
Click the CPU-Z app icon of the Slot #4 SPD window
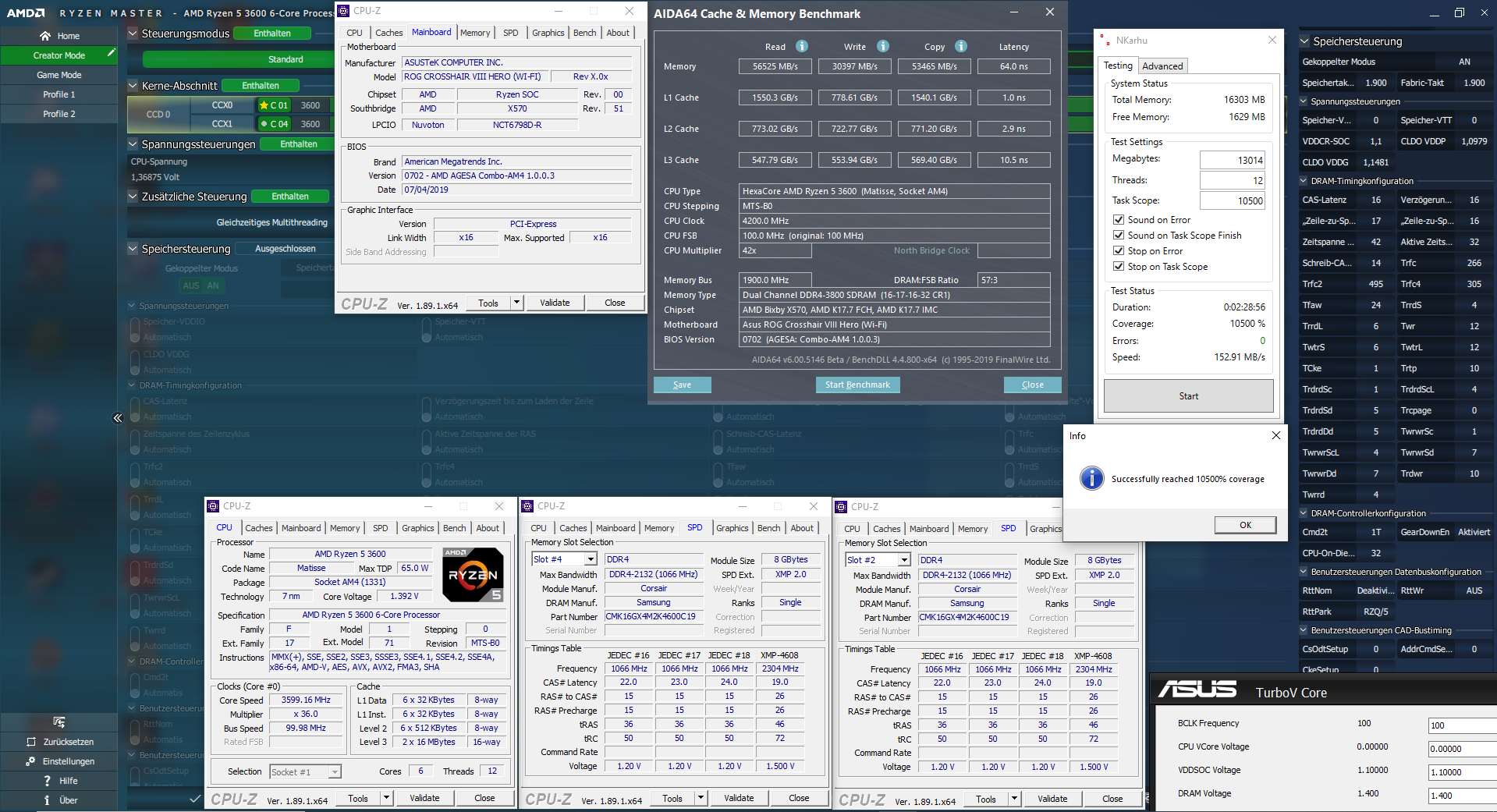527,506
